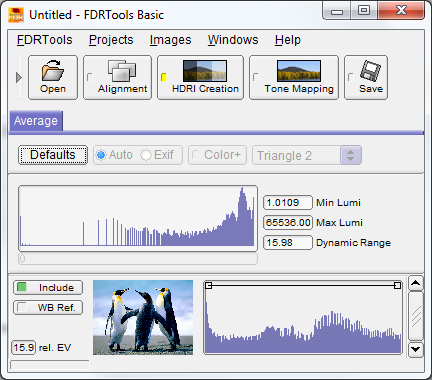Toggle the Save step indicator box
Image resolution: width=432 pixels, height=380 pixels.
[350, 77]
